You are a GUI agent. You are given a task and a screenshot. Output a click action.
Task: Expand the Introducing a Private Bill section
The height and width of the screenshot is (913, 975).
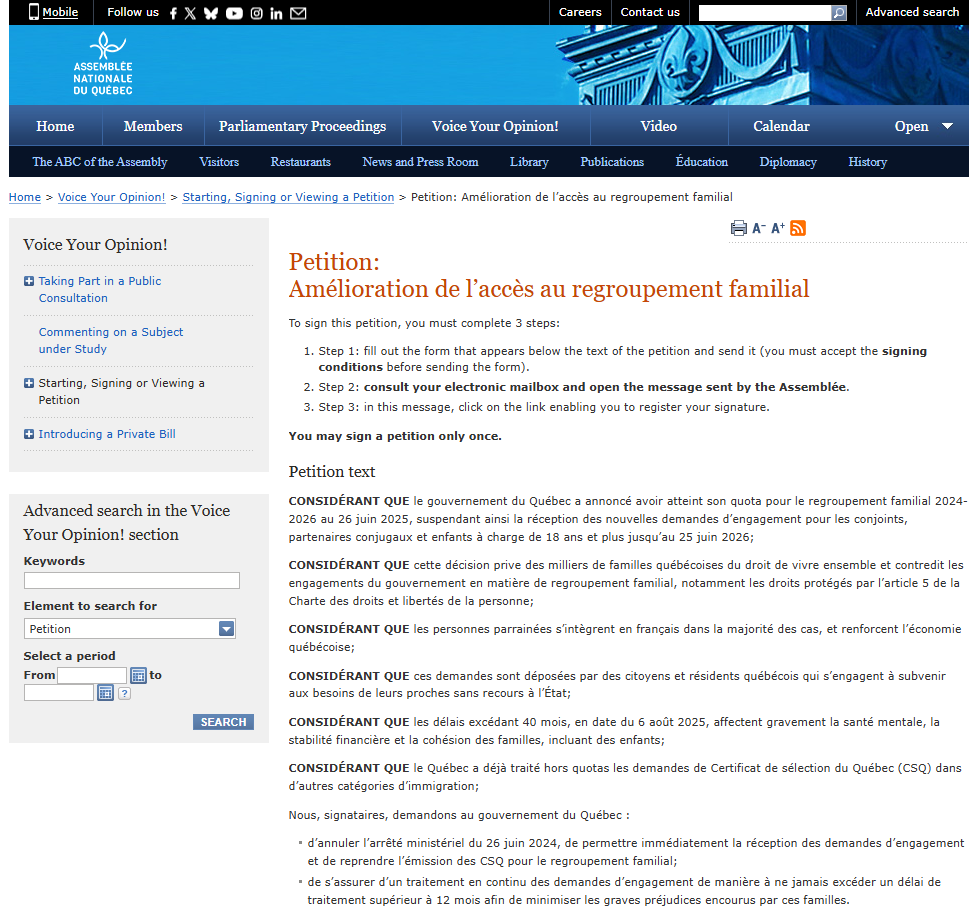[x=29, y=434]
